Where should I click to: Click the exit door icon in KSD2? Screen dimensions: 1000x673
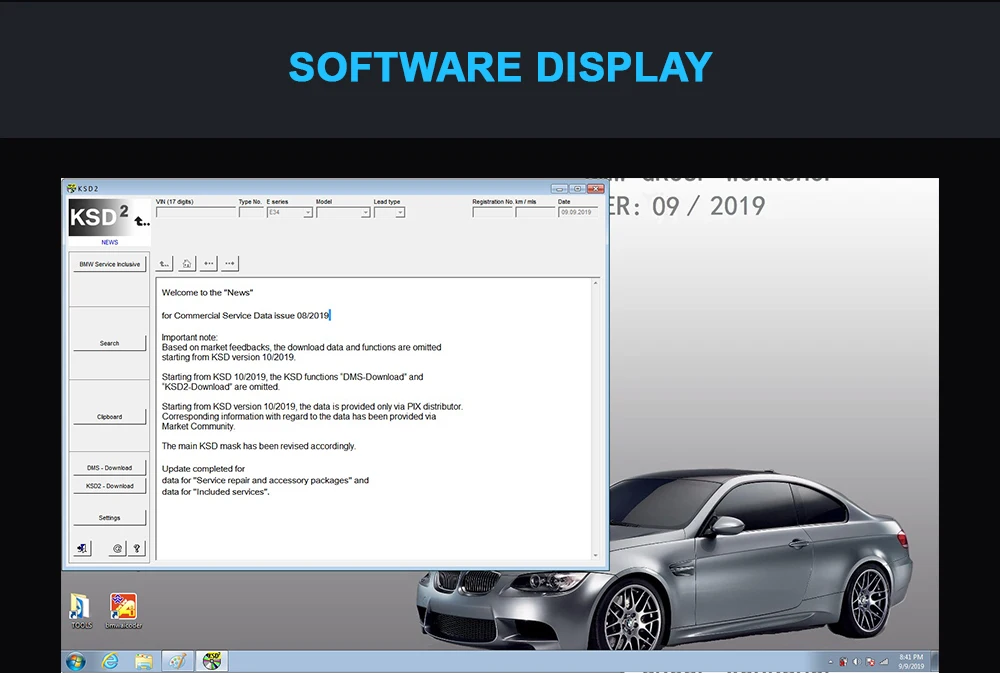coord(82,549)
